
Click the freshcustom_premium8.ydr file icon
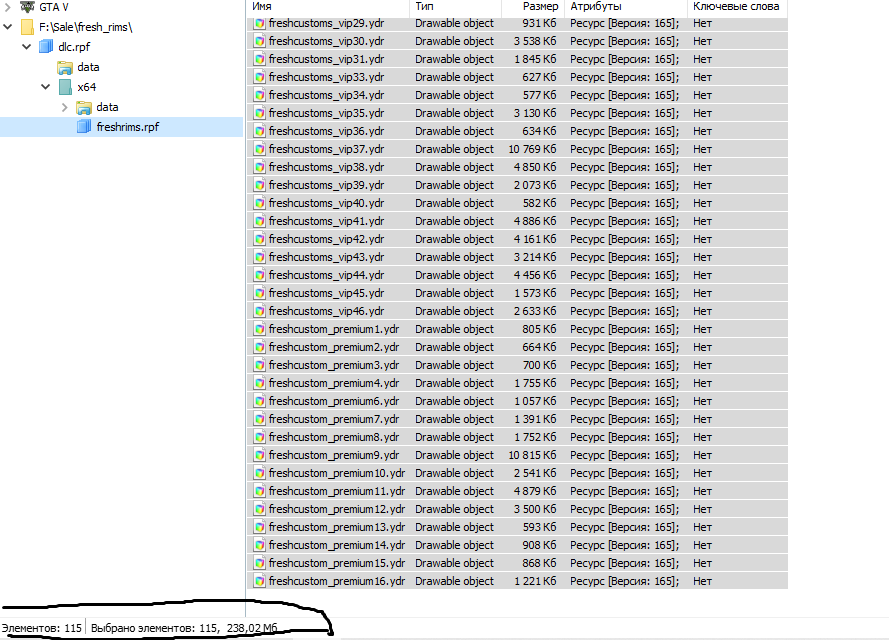click(x=260, y=437)
